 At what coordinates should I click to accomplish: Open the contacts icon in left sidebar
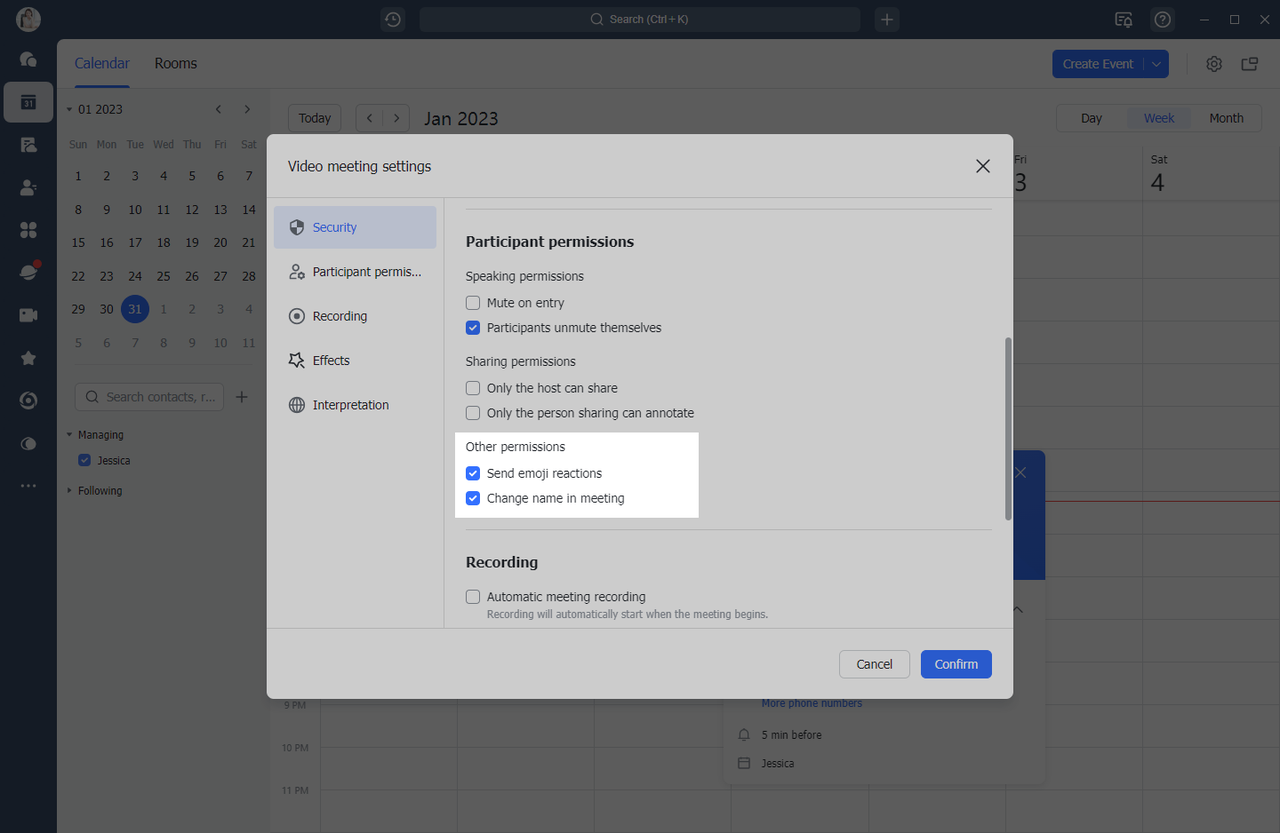[x=28, y=187]
